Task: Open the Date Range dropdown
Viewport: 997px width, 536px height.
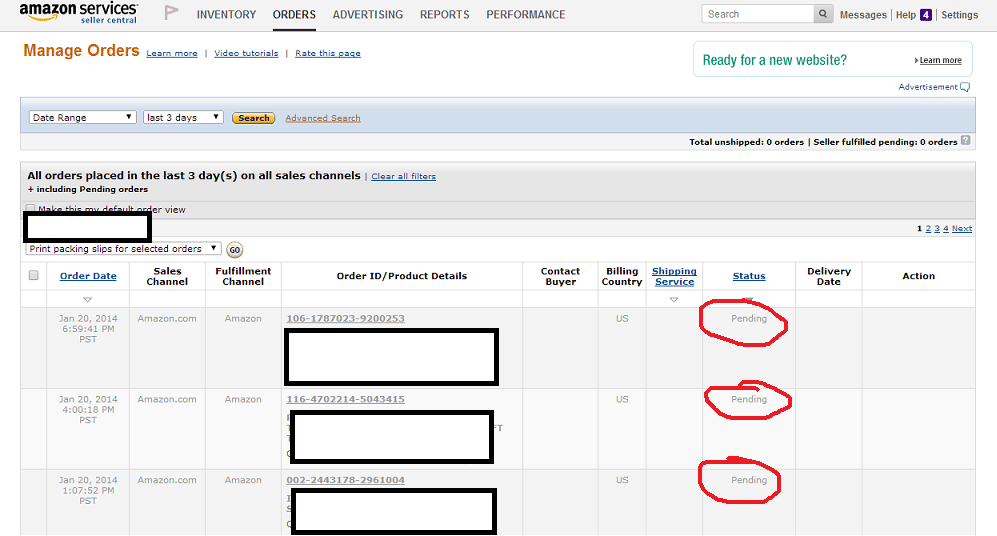Action: tap(82, 117)
